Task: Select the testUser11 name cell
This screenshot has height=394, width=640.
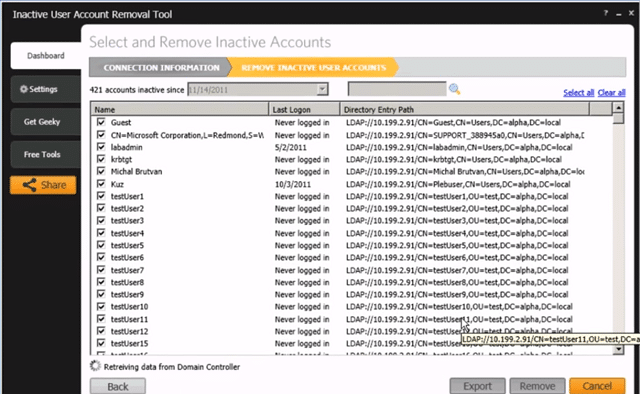Action: click(x=129, y=319)
